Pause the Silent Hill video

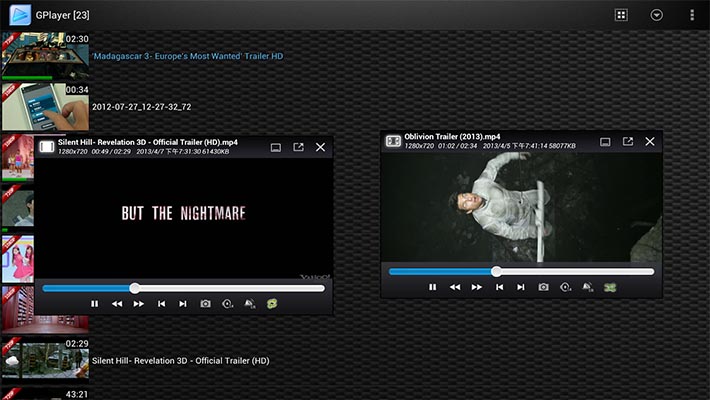click(x=95, y=304)
